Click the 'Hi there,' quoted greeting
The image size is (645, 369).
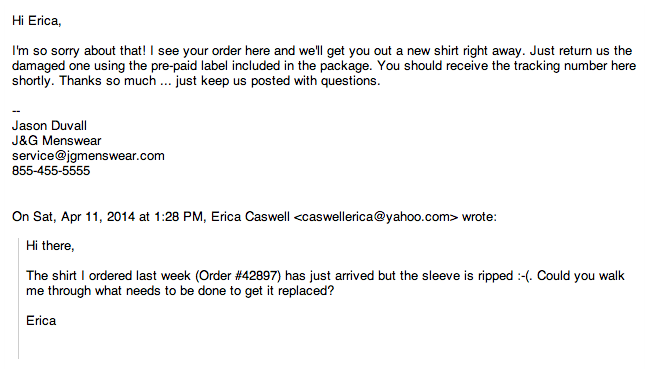pos(50,246)
